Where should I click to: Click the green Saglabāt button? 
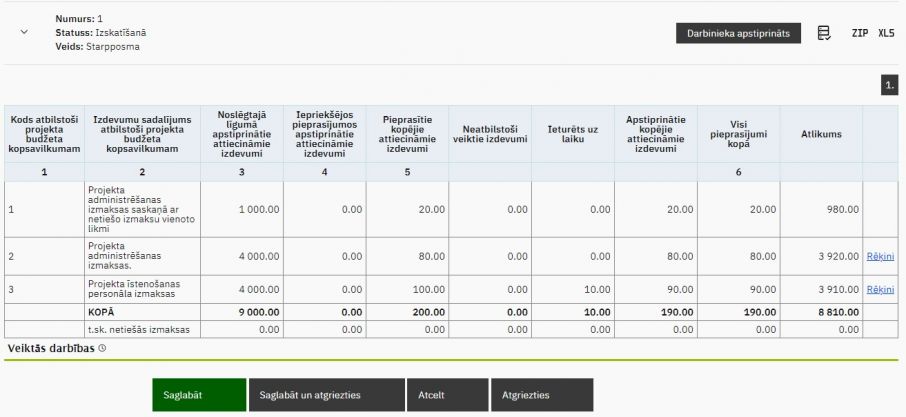click(x=198, y=395)
